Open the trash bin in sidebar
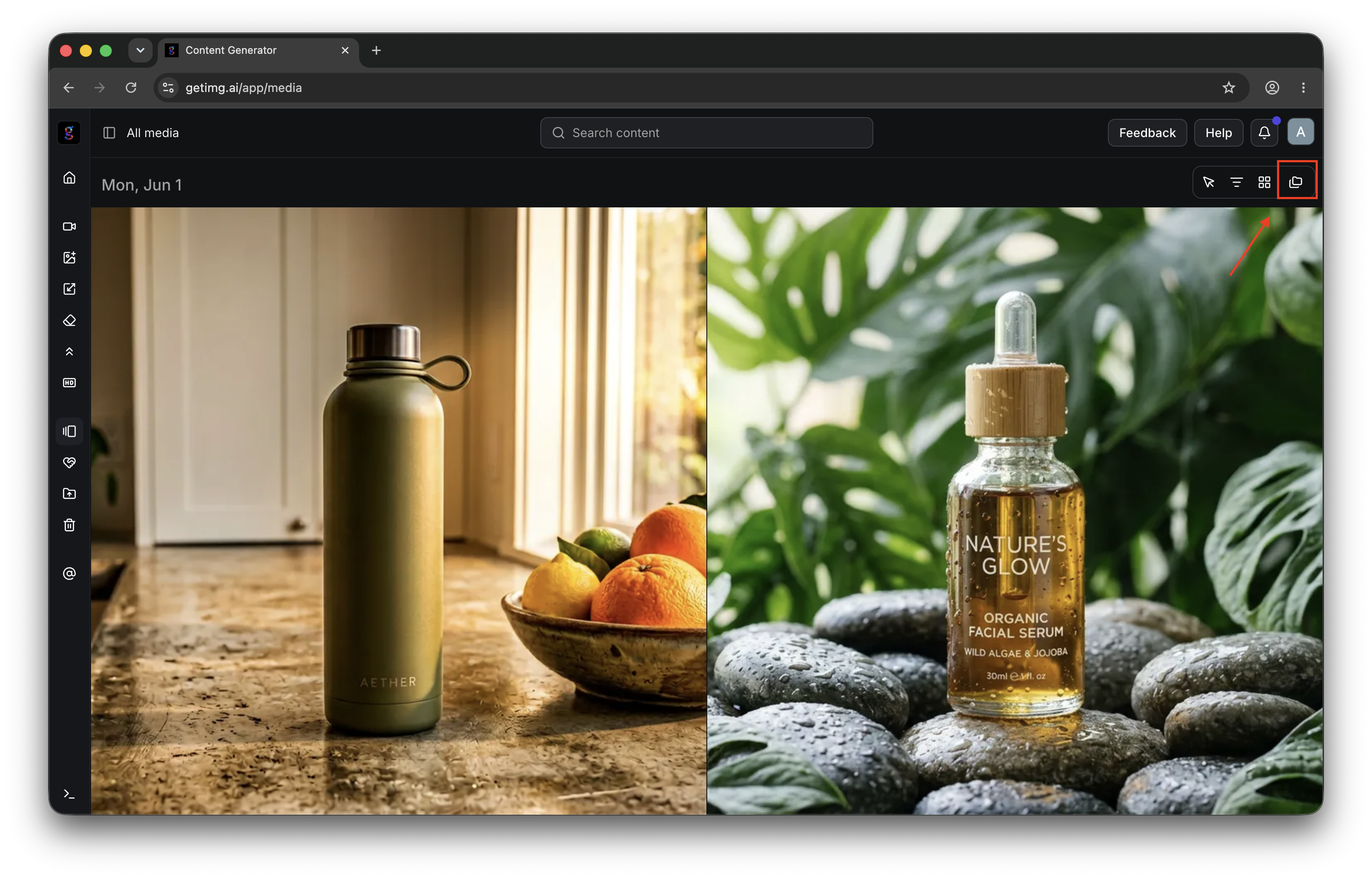 [x=69, y=525]
